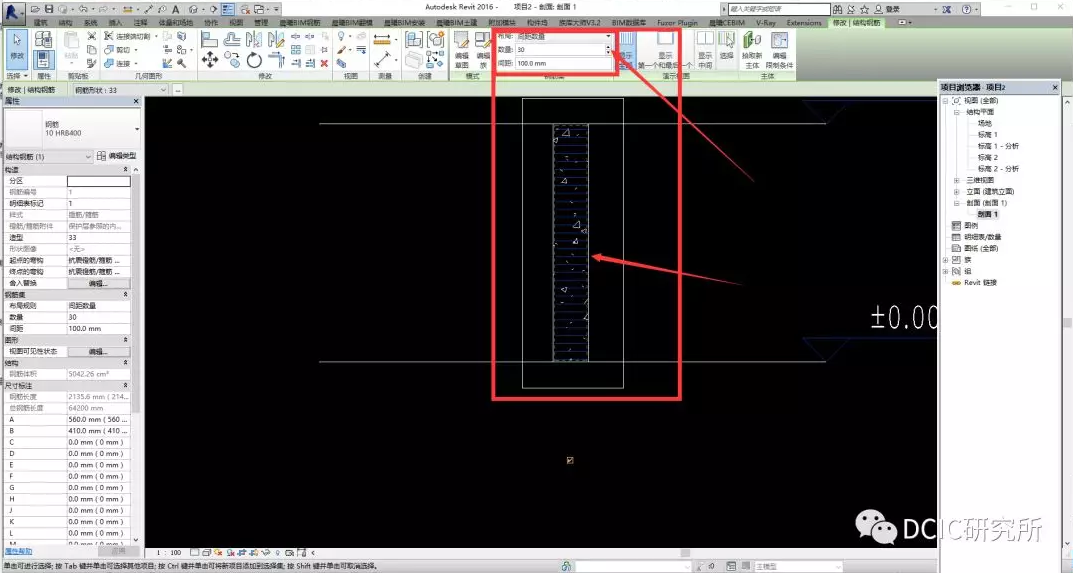Select the Offset tool icon
This screenshot has height=573, width=1073.
tap(232, 40)
